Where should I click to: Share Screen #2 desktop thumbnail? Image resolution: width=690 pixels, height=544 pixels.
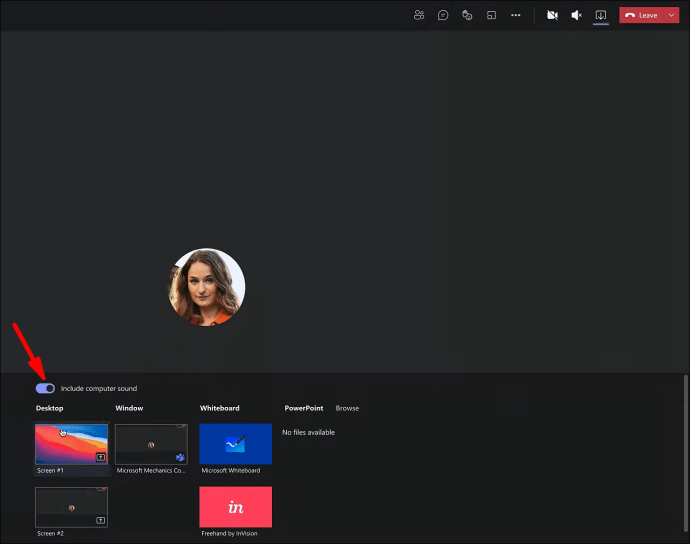click(71, 507)
